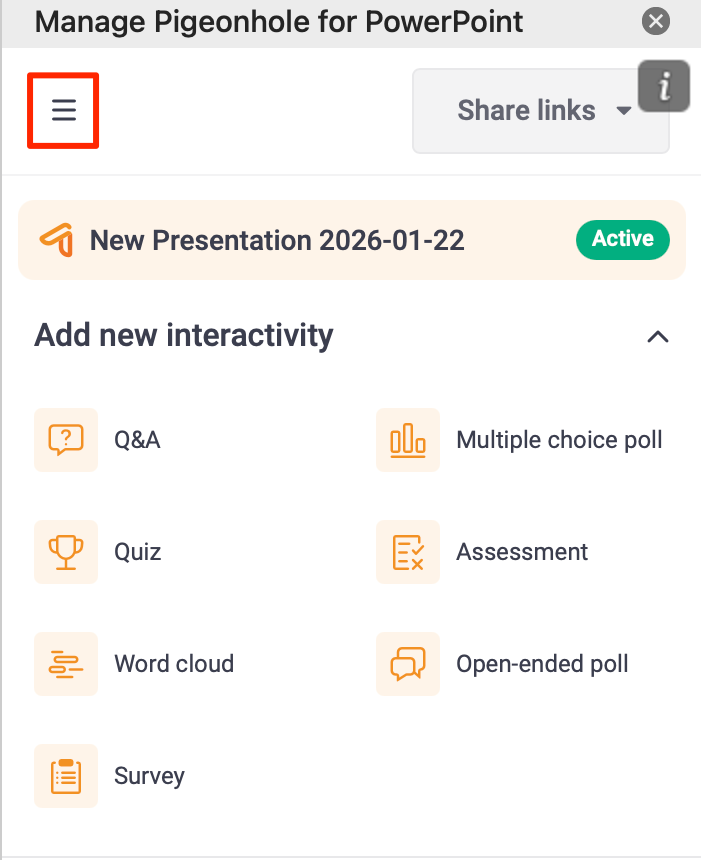701x860 pixels.
Task: Close the Manage Pigeonhole panel
Action: (655, 20)
